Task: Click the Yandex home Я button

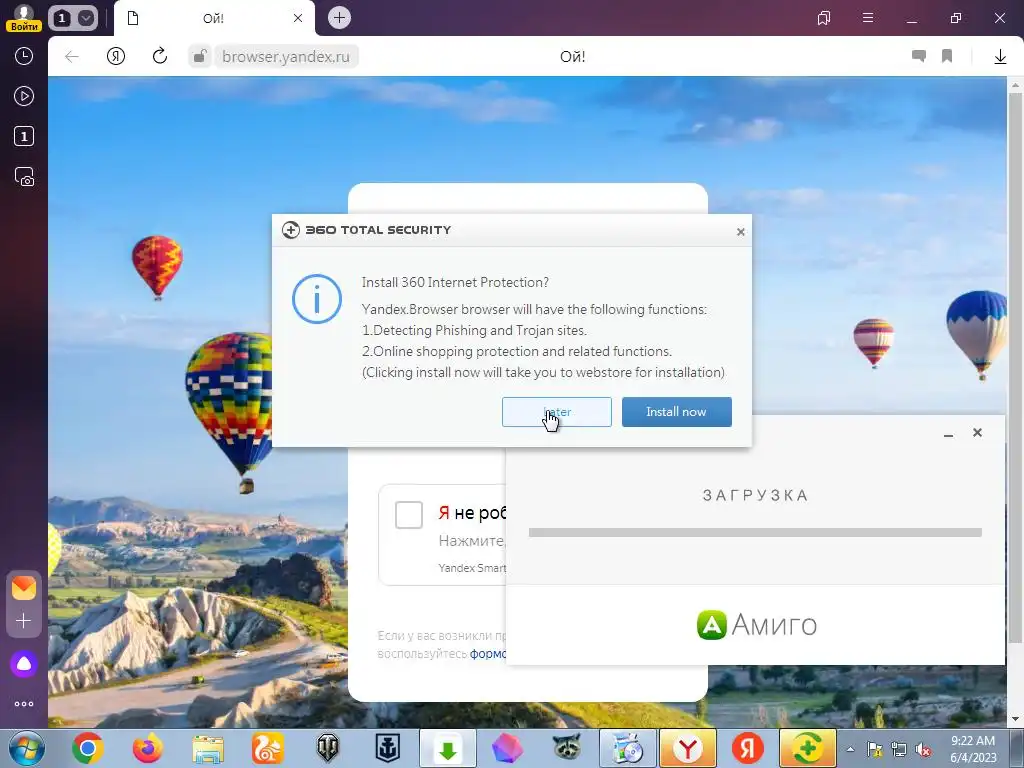Action: click(116, 57)
